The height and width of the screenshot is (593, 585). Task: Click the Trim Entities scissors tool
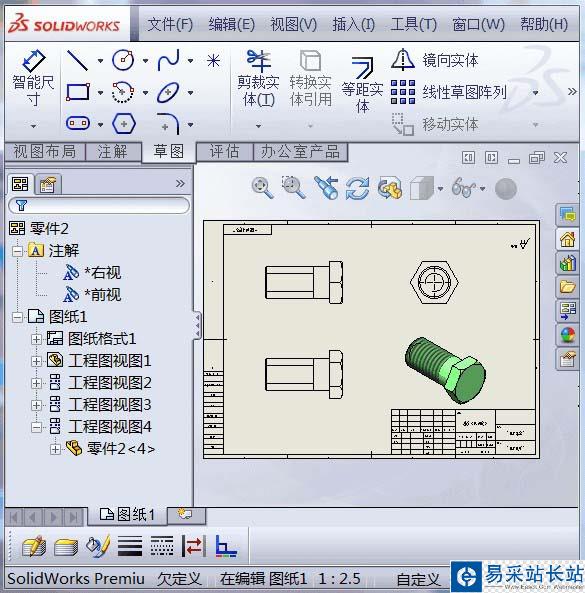[259, 79]
